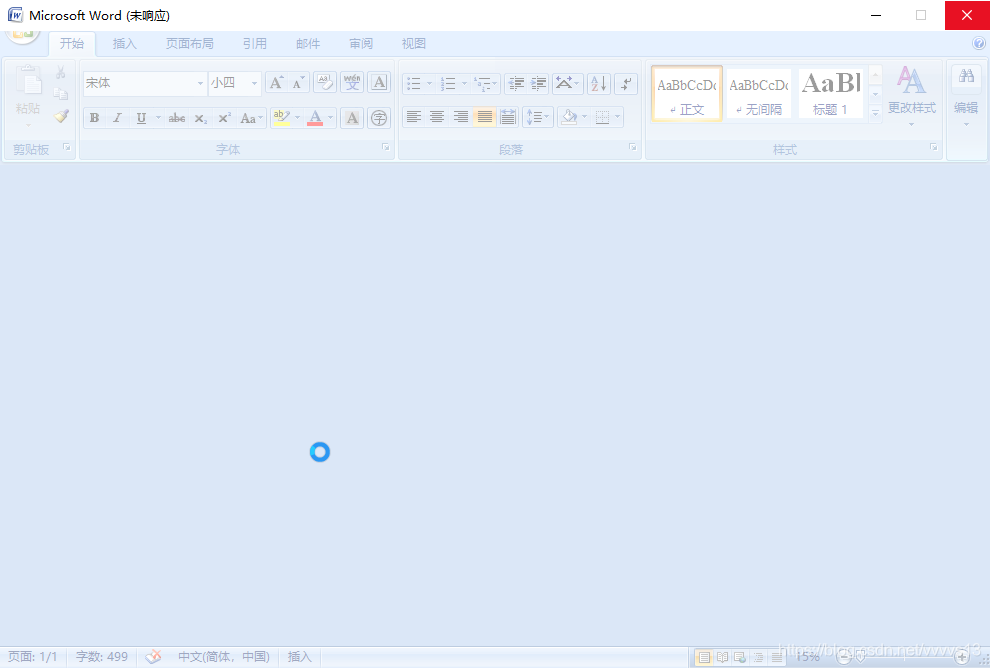Apply strikethrough formatting
Screen dimensions: 991x669
pyautogui.click(x=176, y=117)
